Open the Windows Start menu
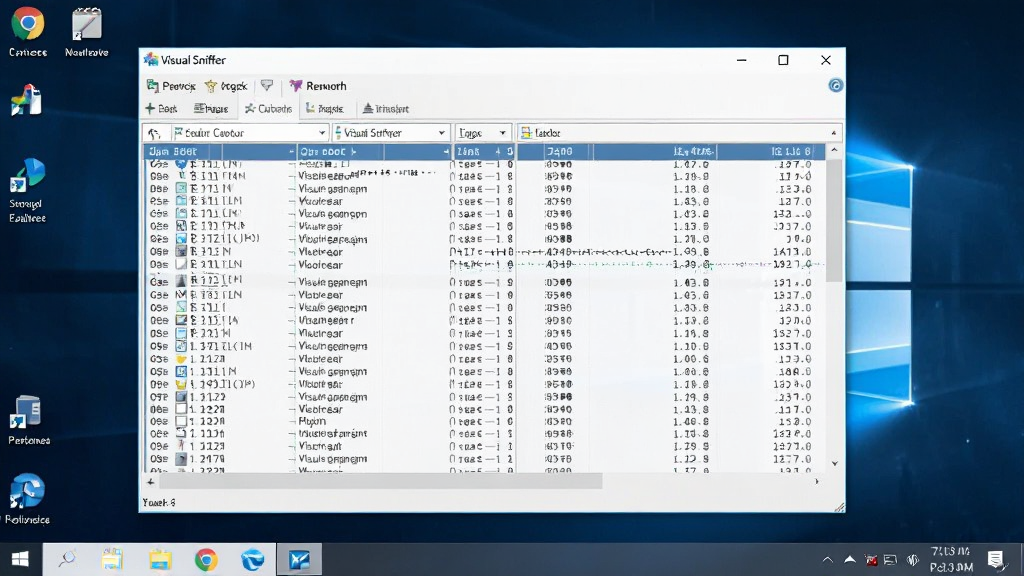Viewport: 1024px width, 576px height. tap(20, 560)
